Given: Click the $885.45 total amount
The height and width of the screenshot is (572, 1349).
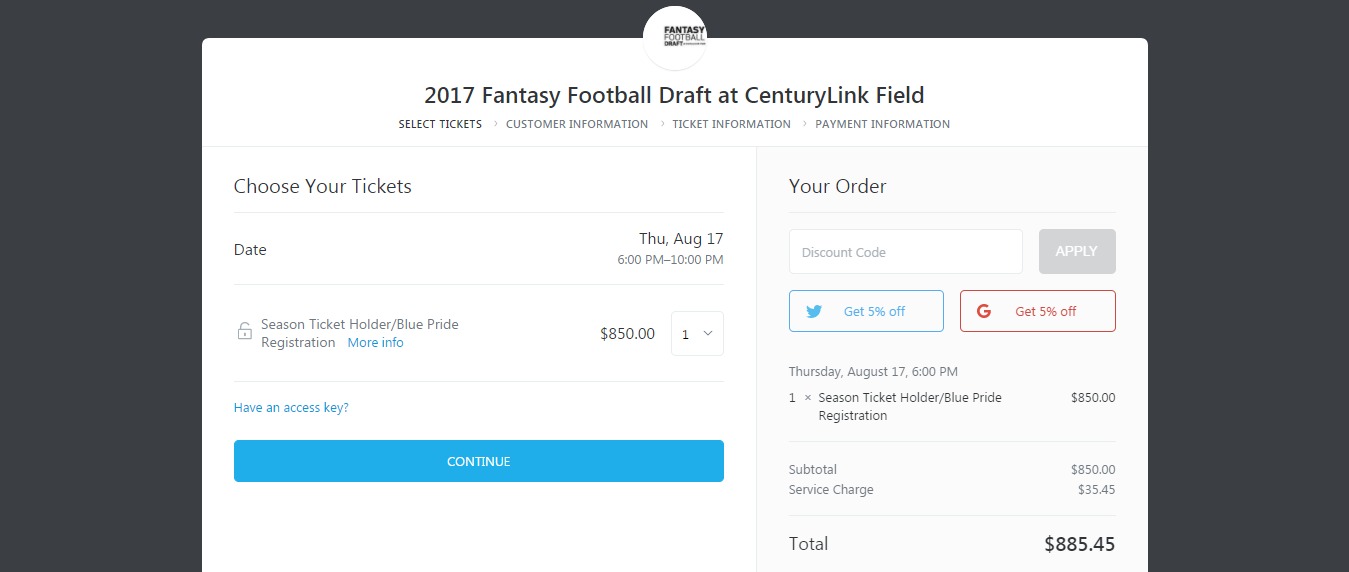Looking at the screenshot, I should [x=1079, y=545].
